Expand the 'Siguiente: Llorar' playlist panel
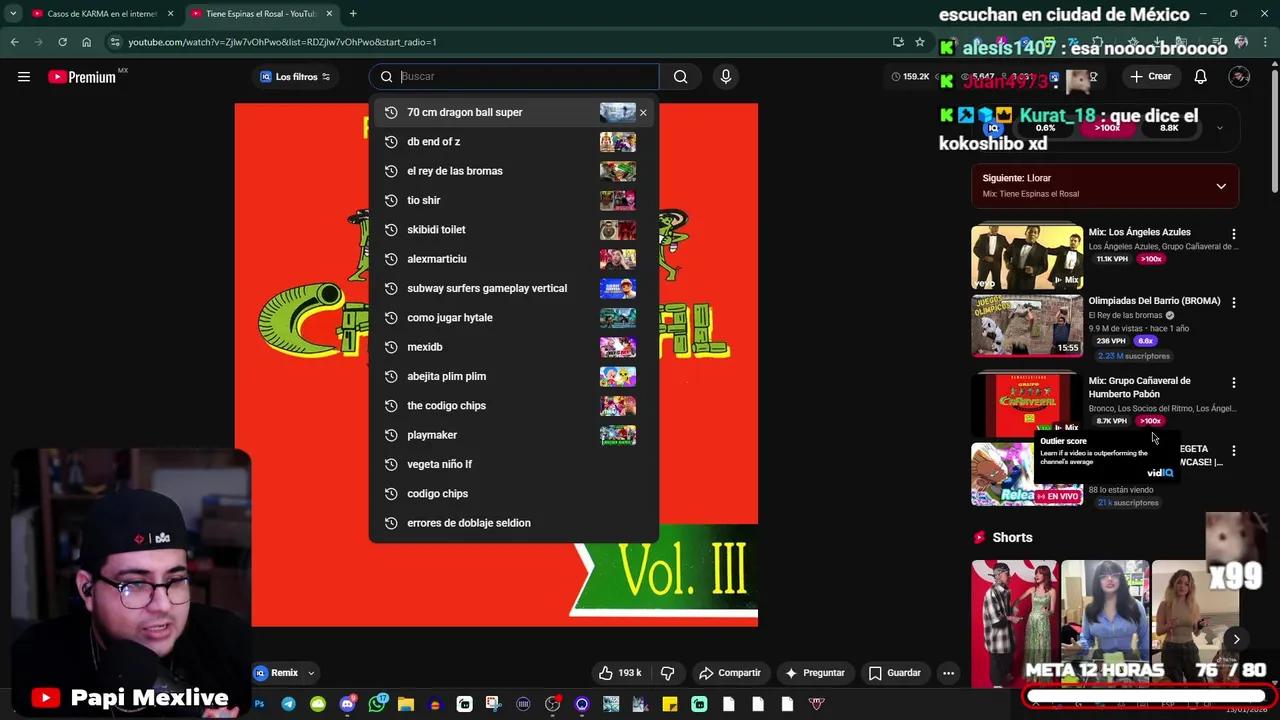Screen dimensions: 1280x720 tap(1221, 186)
